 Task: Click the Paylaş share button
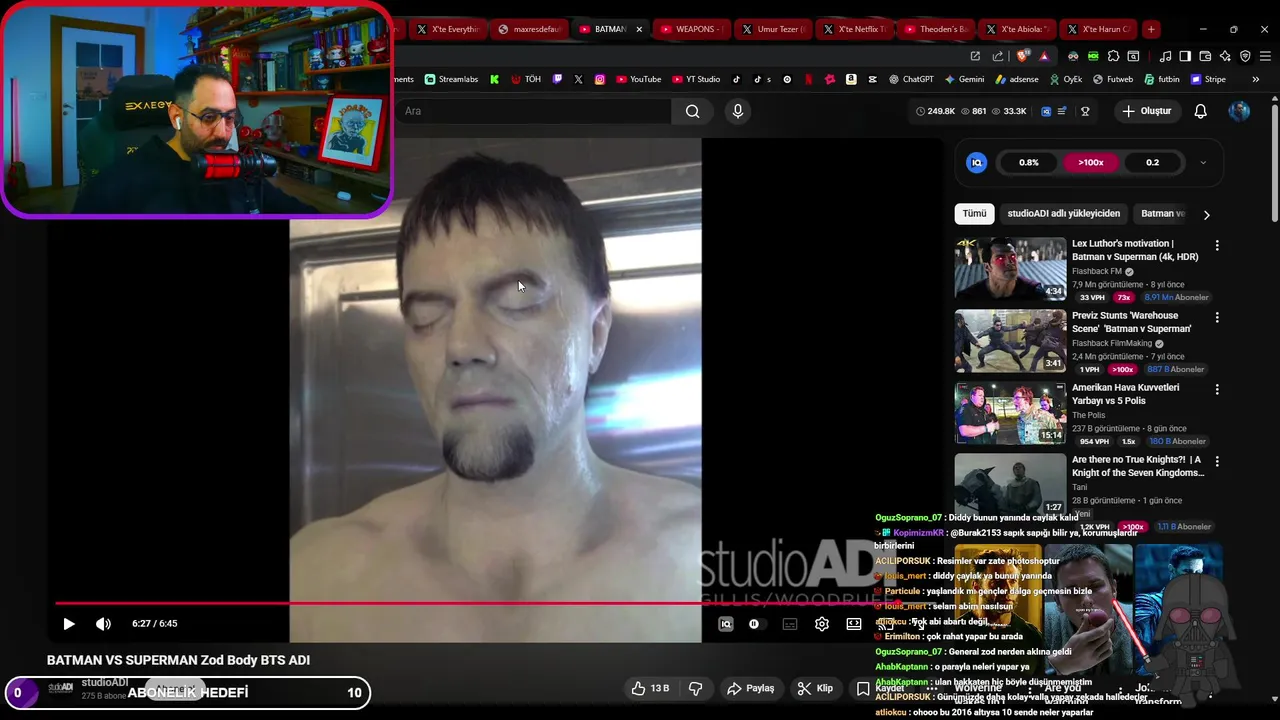(x=751, y=688)
